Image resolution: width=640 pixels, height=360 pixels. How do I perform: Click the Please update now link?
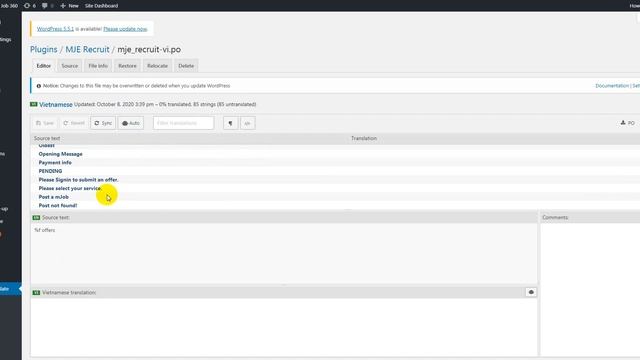pos(125,29)
